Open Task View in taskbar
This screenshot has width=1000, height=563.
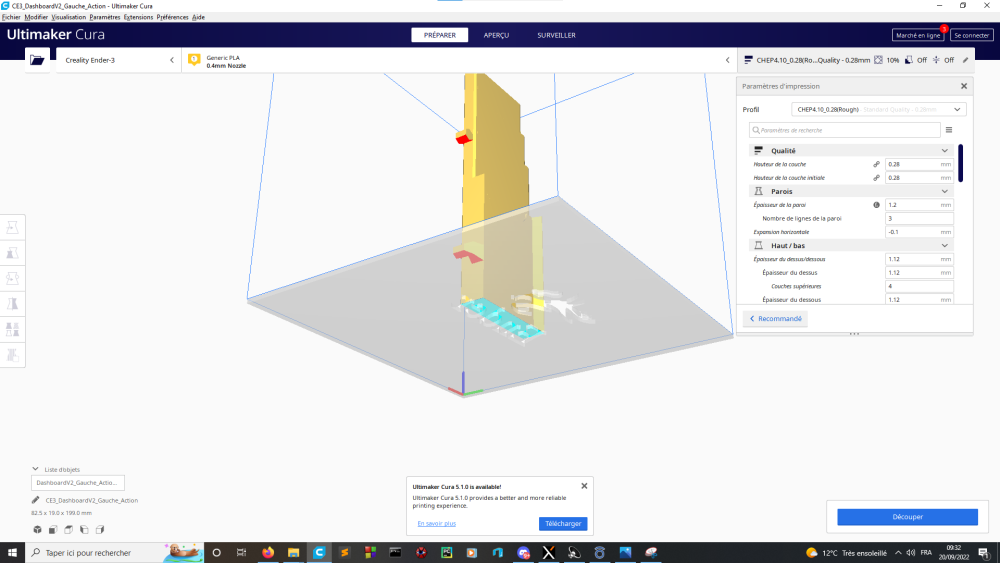[241, 552]
